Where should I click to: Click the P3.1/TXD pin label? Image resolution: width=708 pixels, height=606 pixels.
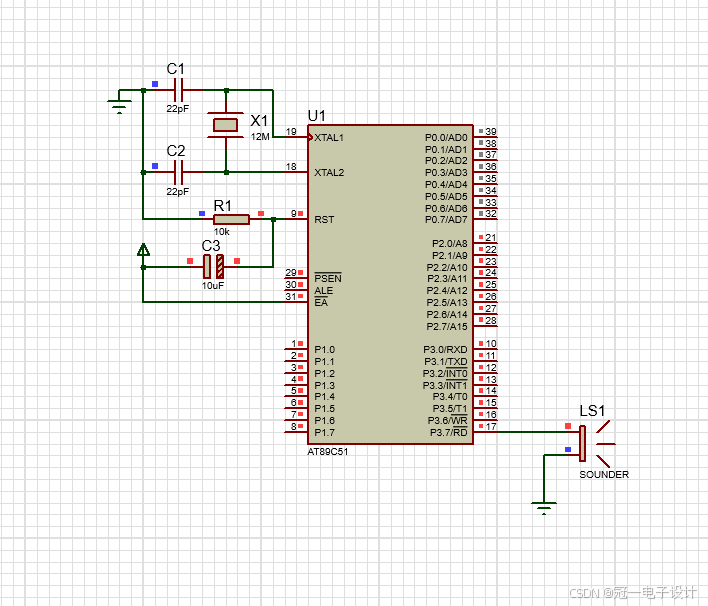[445, 362]
